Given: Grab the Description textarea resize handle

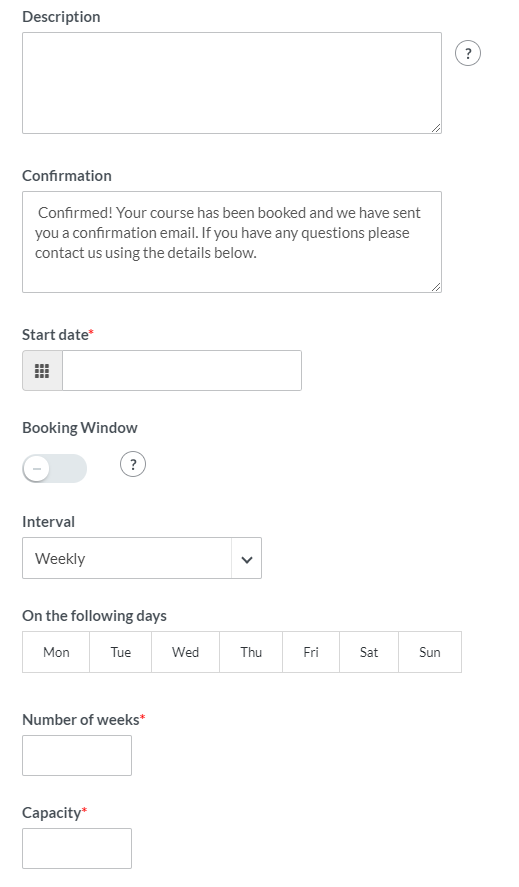Looking at the screenshot, I should [435, 128].
